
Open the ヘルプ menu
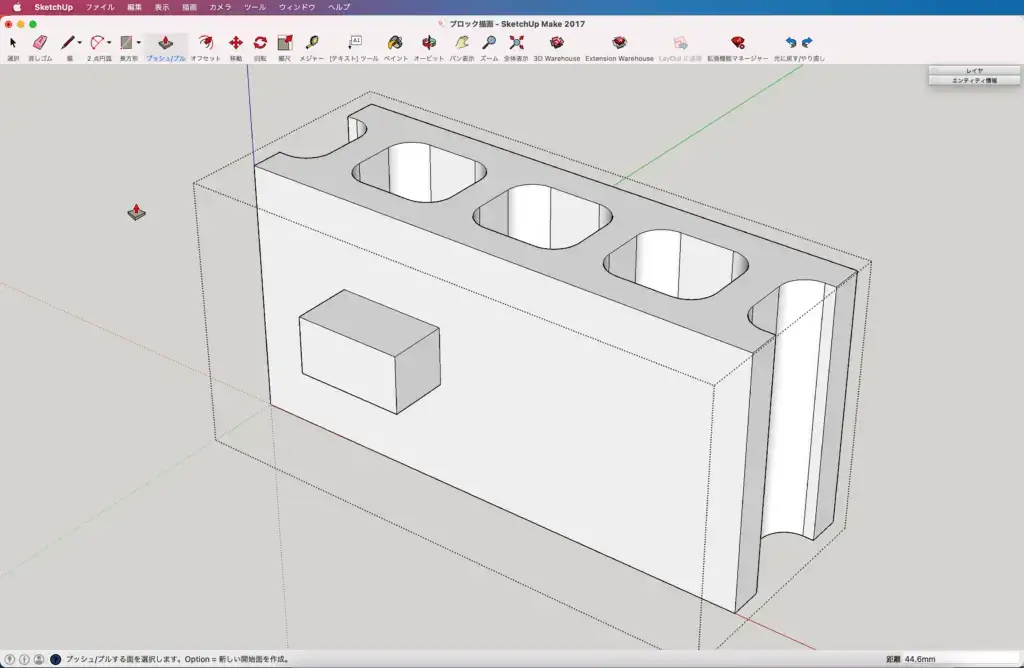[x=339, y=7]
